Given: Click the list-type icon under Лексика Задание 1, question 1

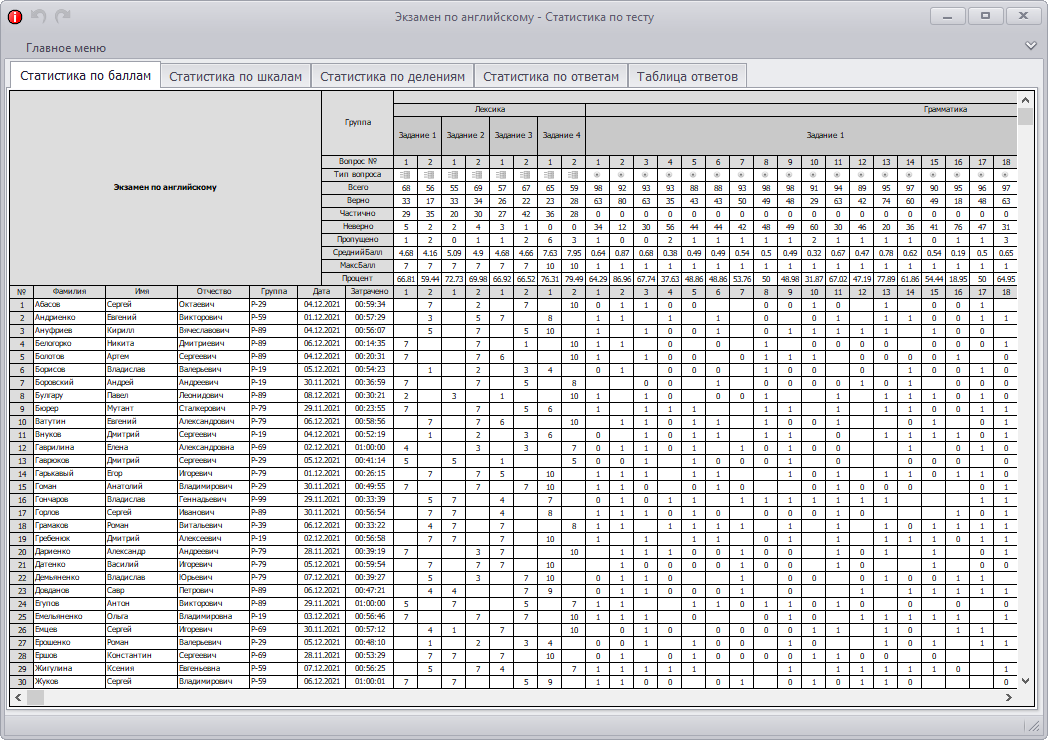Looking at the screenshot, I should coord(406,174).
